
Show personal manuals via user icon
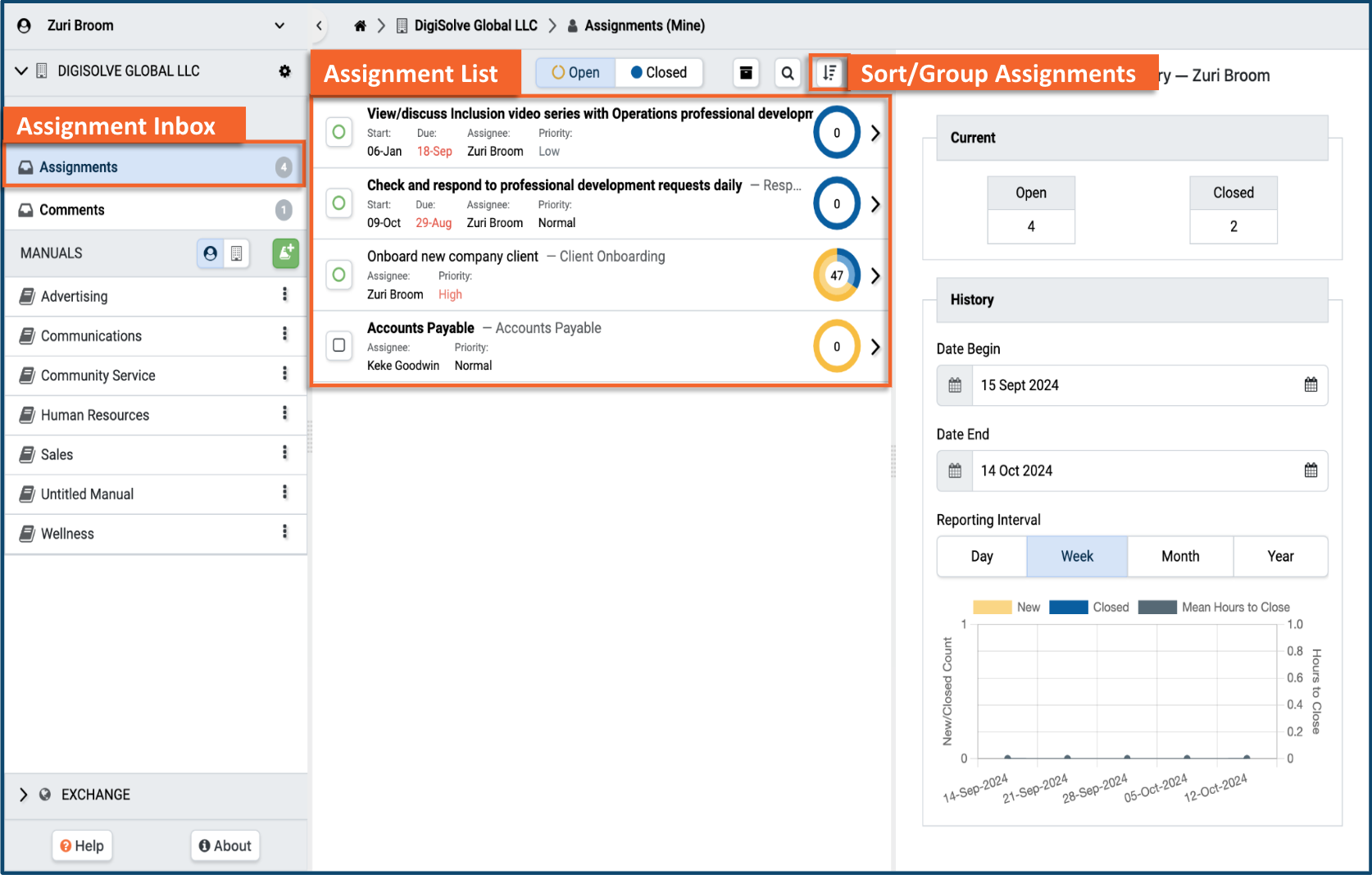click(211, 253)
